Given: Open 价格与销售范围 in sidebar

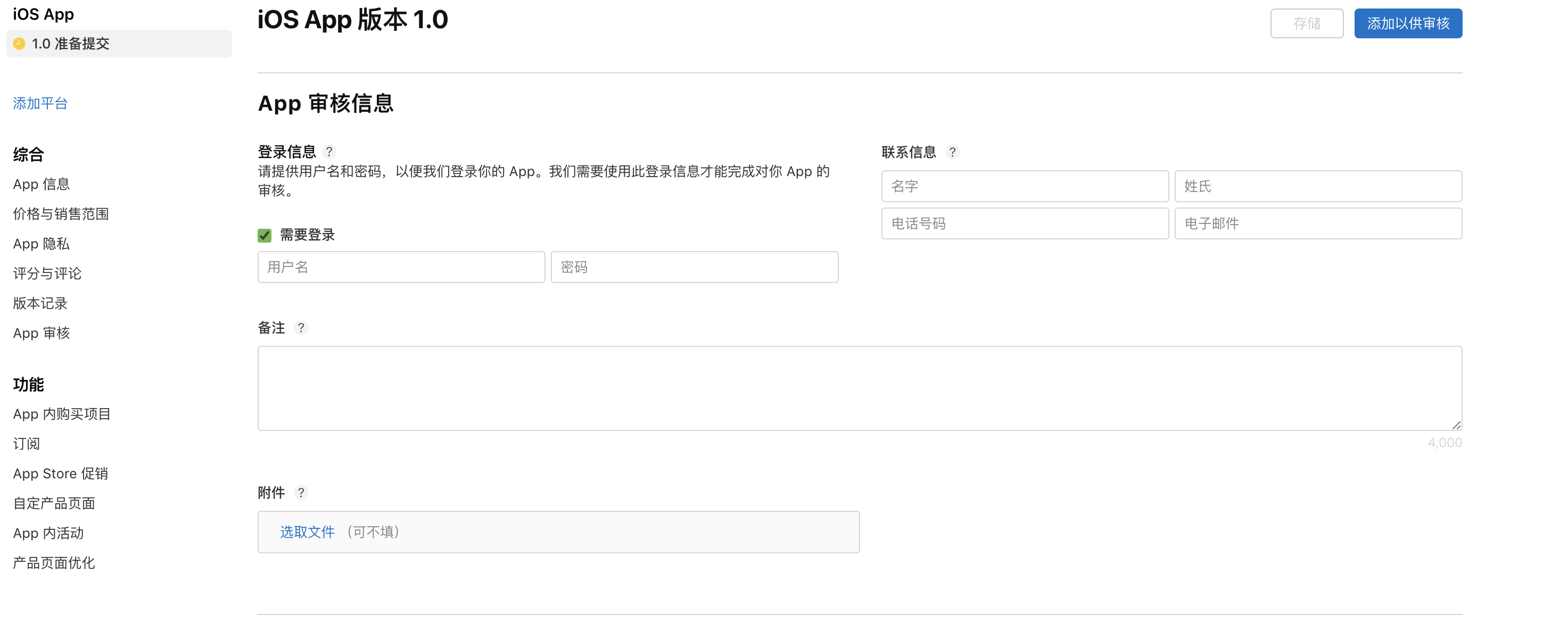Looking at the screenshot, I should [61, 213].
